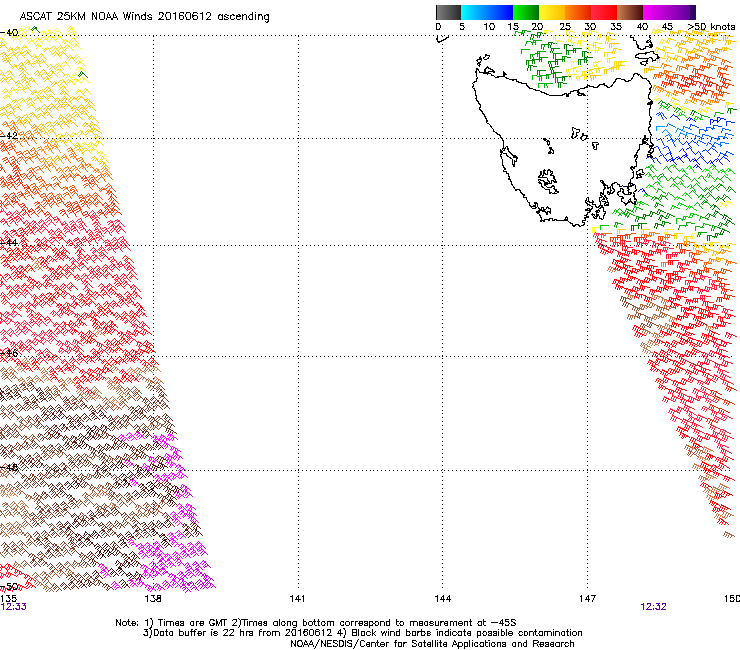
Task: Select the latitude label '-48'
Action: click(x=9, y=467)
